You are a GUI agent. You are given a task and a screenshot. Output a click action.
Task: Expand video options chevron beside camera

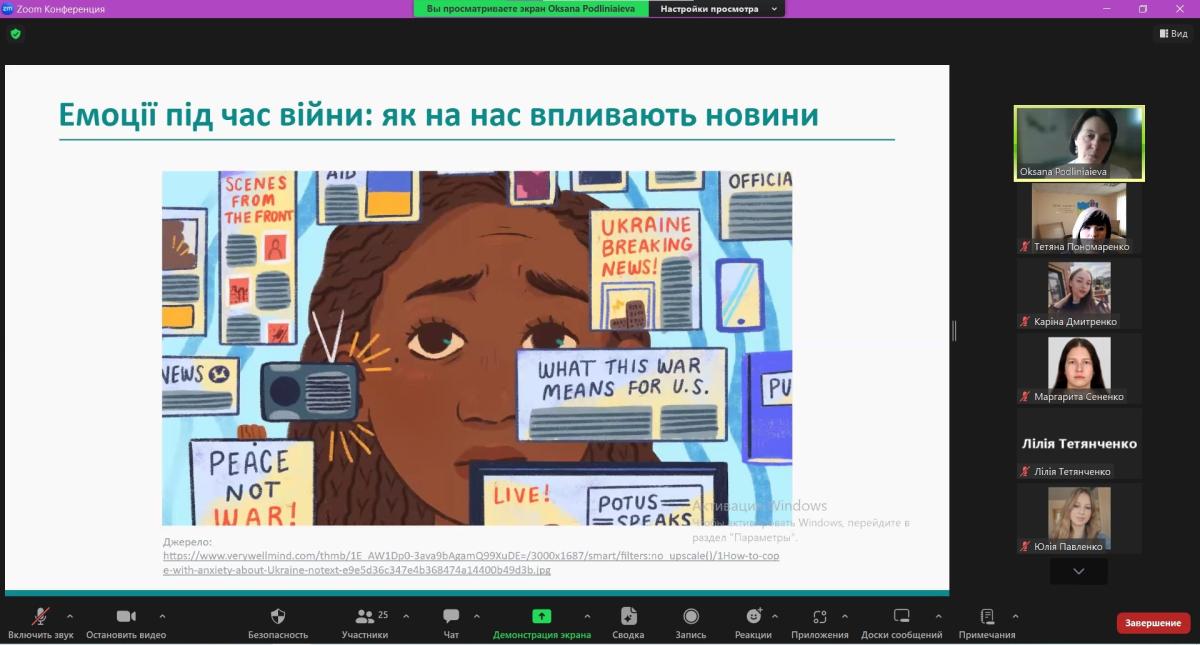(163, 616)
